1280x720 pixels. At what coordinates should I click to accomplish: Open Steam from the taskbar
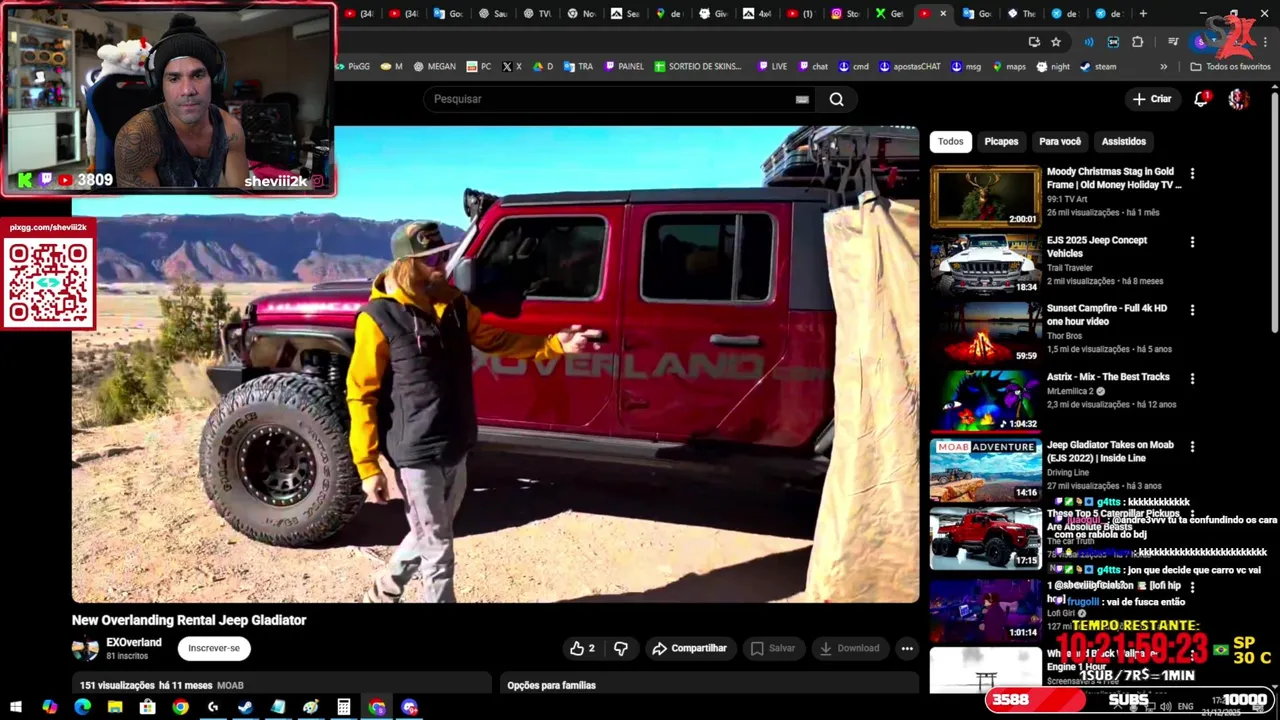tap(245, 707)
